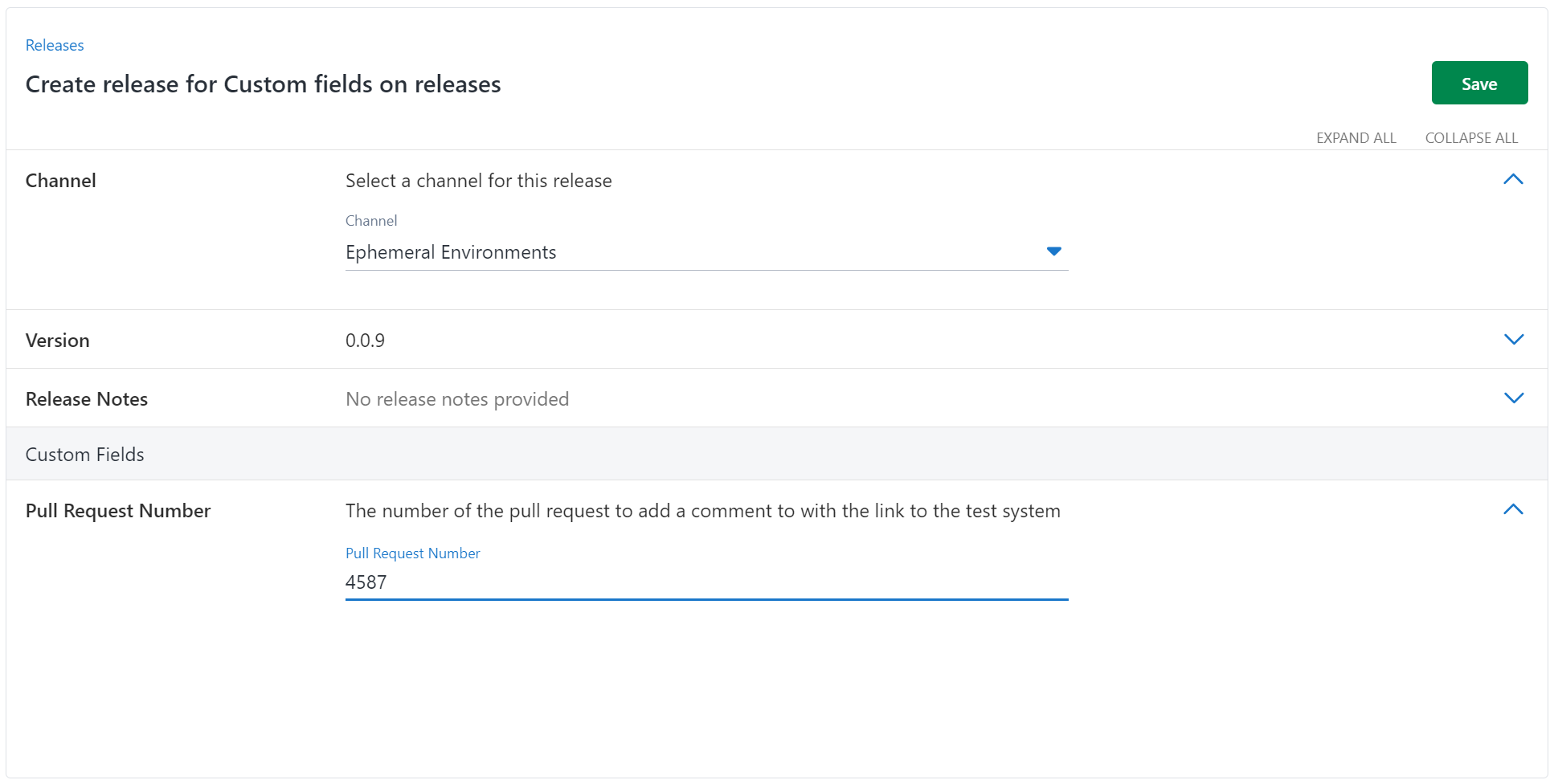Collapse the Channel section chevron
This screenshot has height=784, width=1554.
pos(1513,180)
